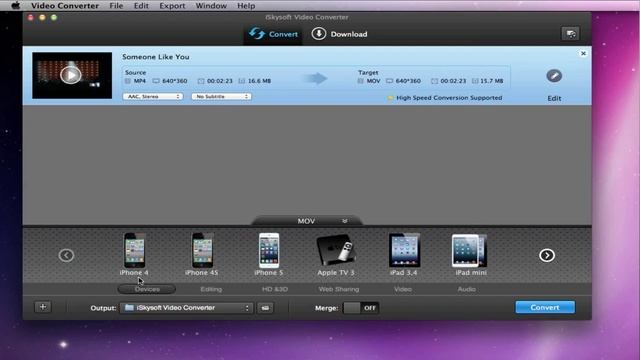Open the Output folder dropdown
Image resolution: width=640 pixels, height=360 pixels.
click(186, 308)
